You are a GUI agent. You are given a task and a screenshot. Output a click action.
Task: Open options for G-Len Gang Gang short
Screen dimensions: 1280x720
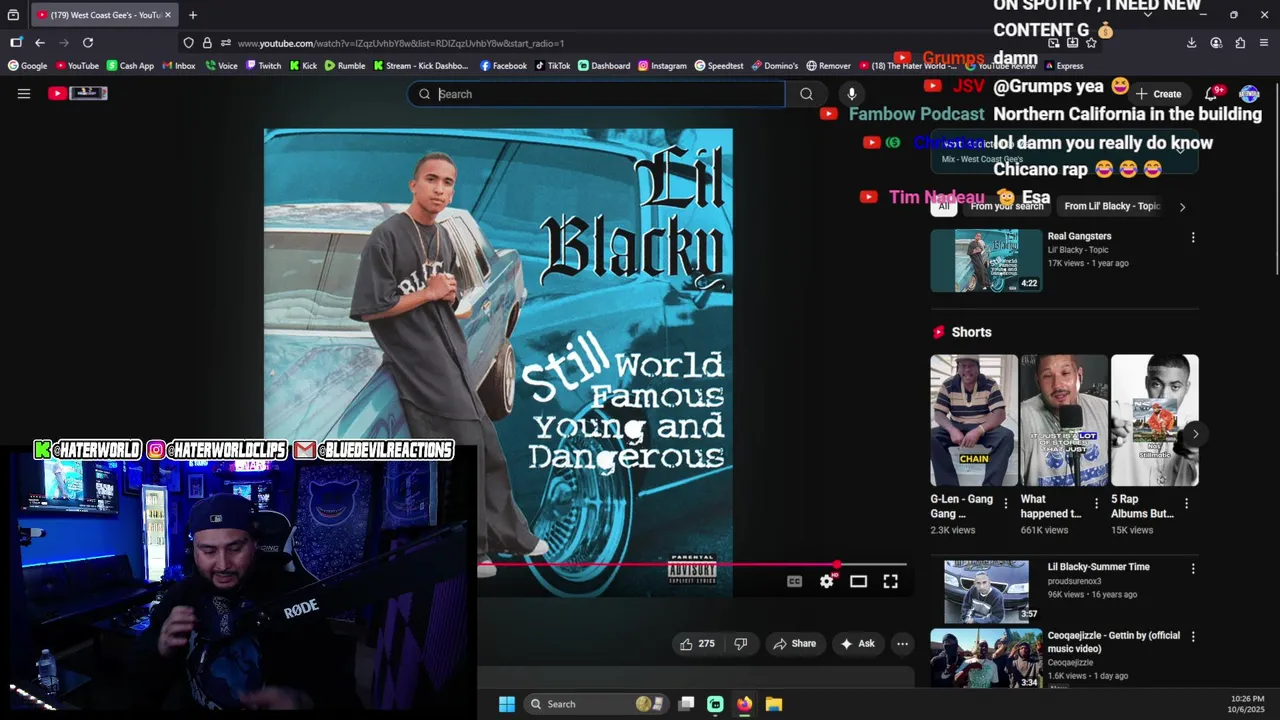coord(1006,504)
